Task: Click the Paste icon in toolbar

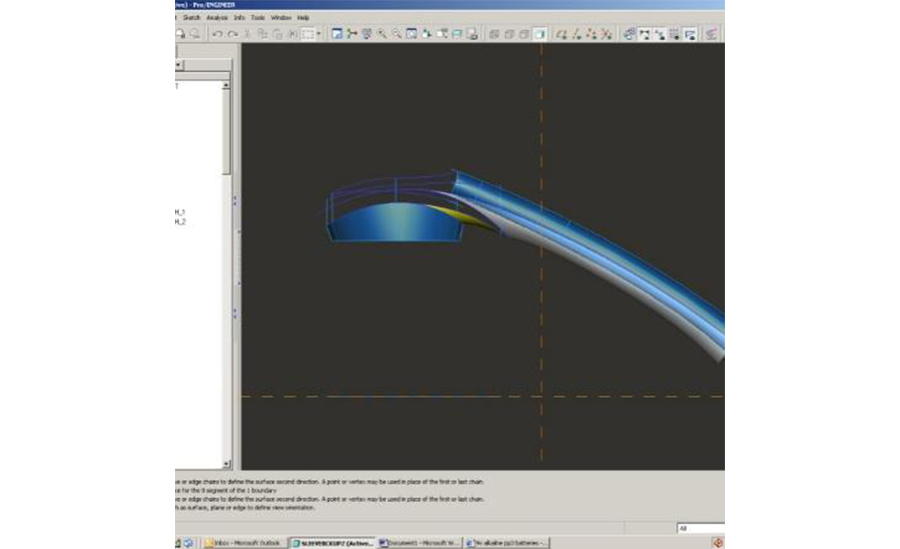Action: click(278, 34)
